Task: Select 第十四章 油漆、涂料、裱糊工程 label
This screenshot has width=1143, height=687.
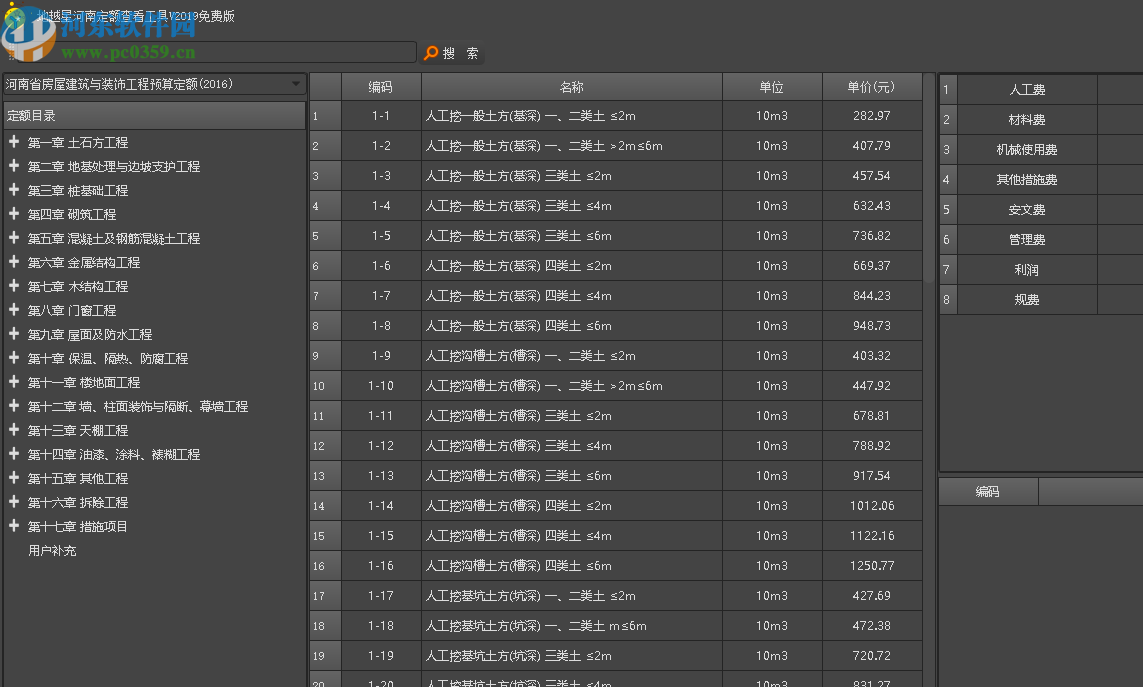Action: pos(114,454)
